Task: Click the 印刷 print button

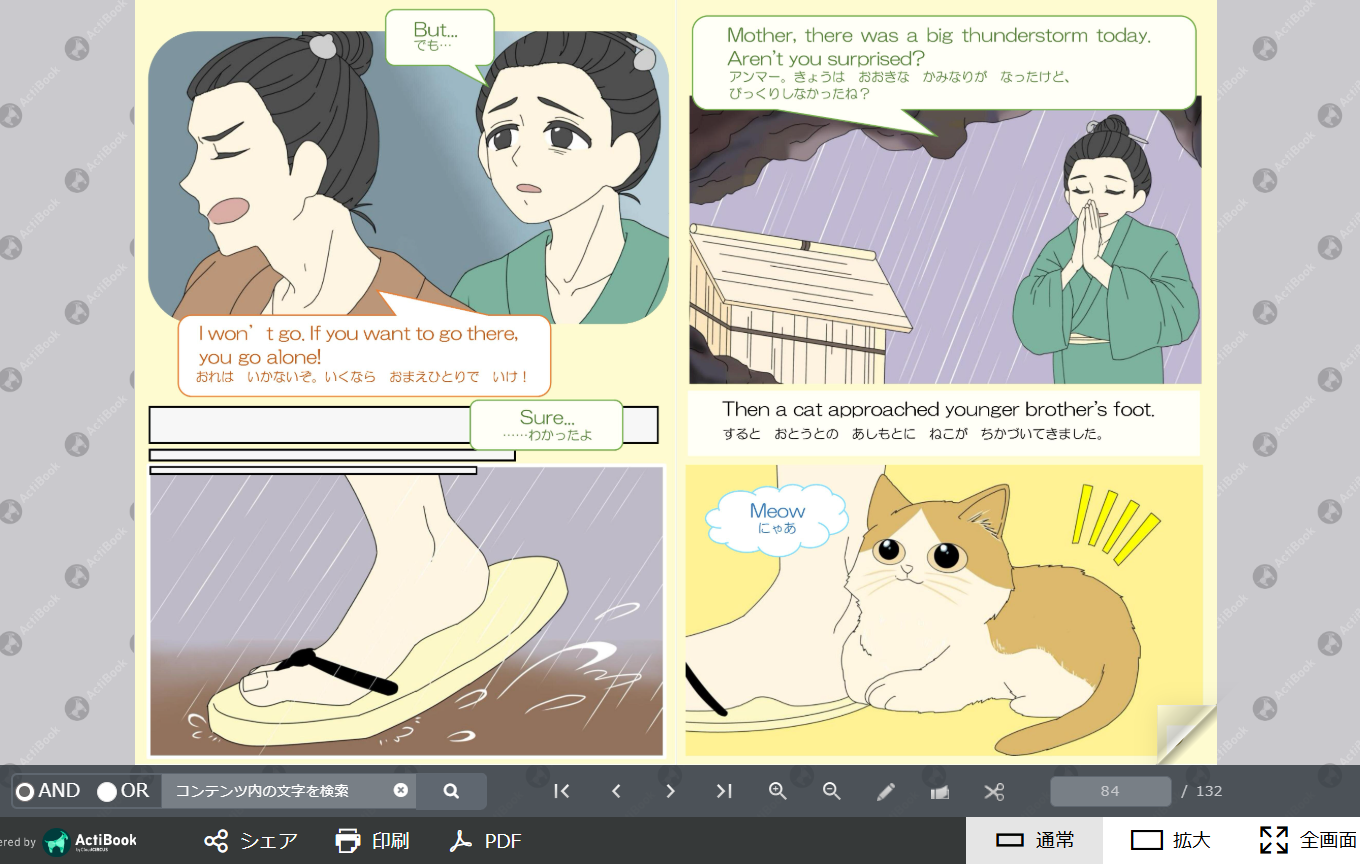Action: click(373, 841)
